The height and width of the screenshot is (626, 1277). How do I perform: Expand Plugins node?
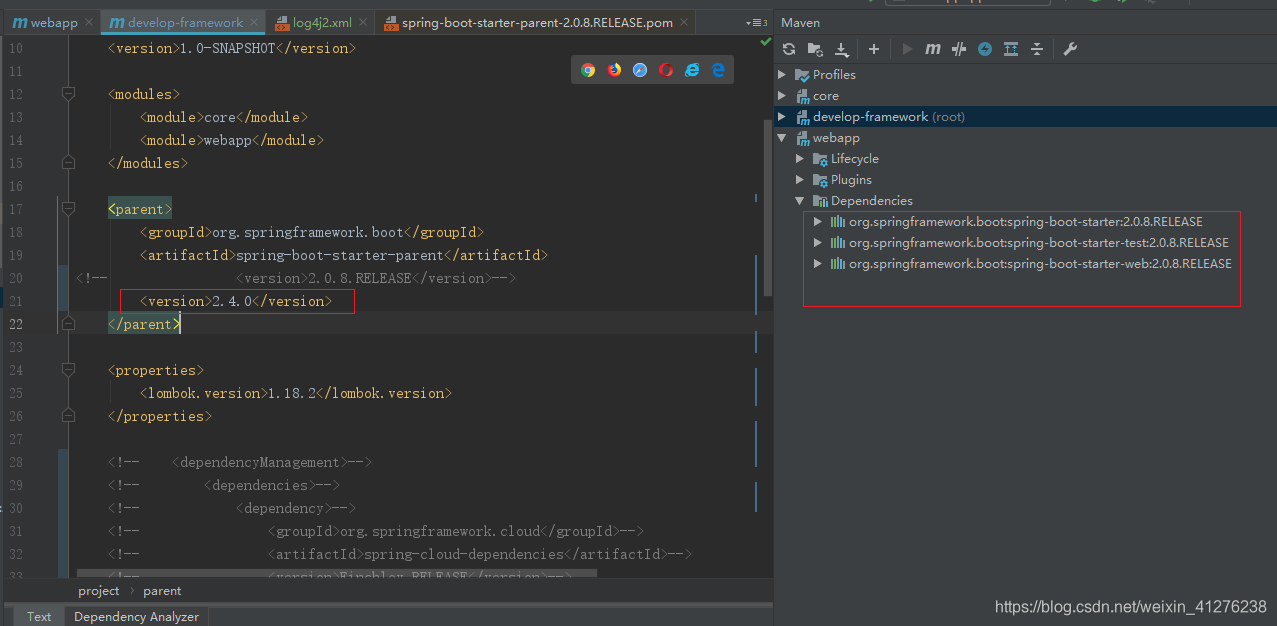click(800, 180)
